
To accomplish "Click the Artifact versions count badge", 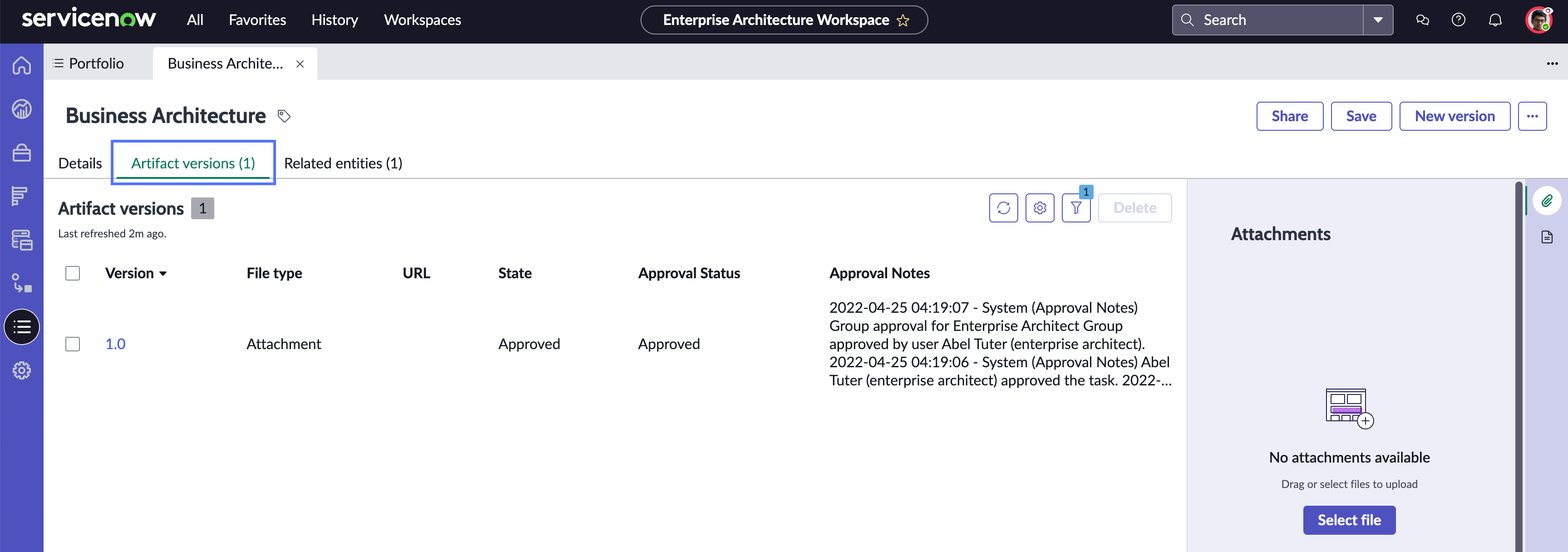I will tap(202, 208).
